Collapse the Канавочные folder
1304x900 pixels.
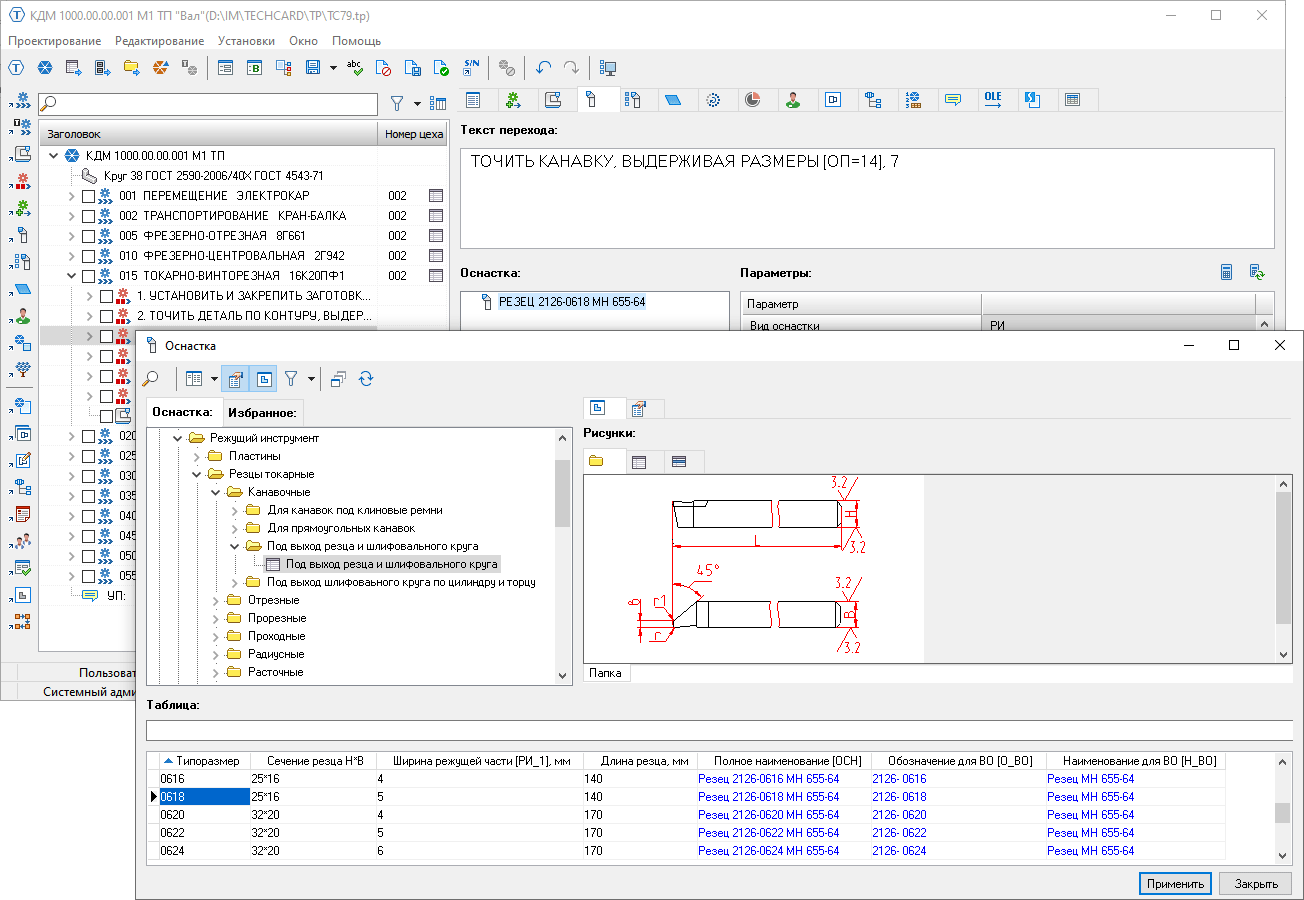[x=216, y=492]
